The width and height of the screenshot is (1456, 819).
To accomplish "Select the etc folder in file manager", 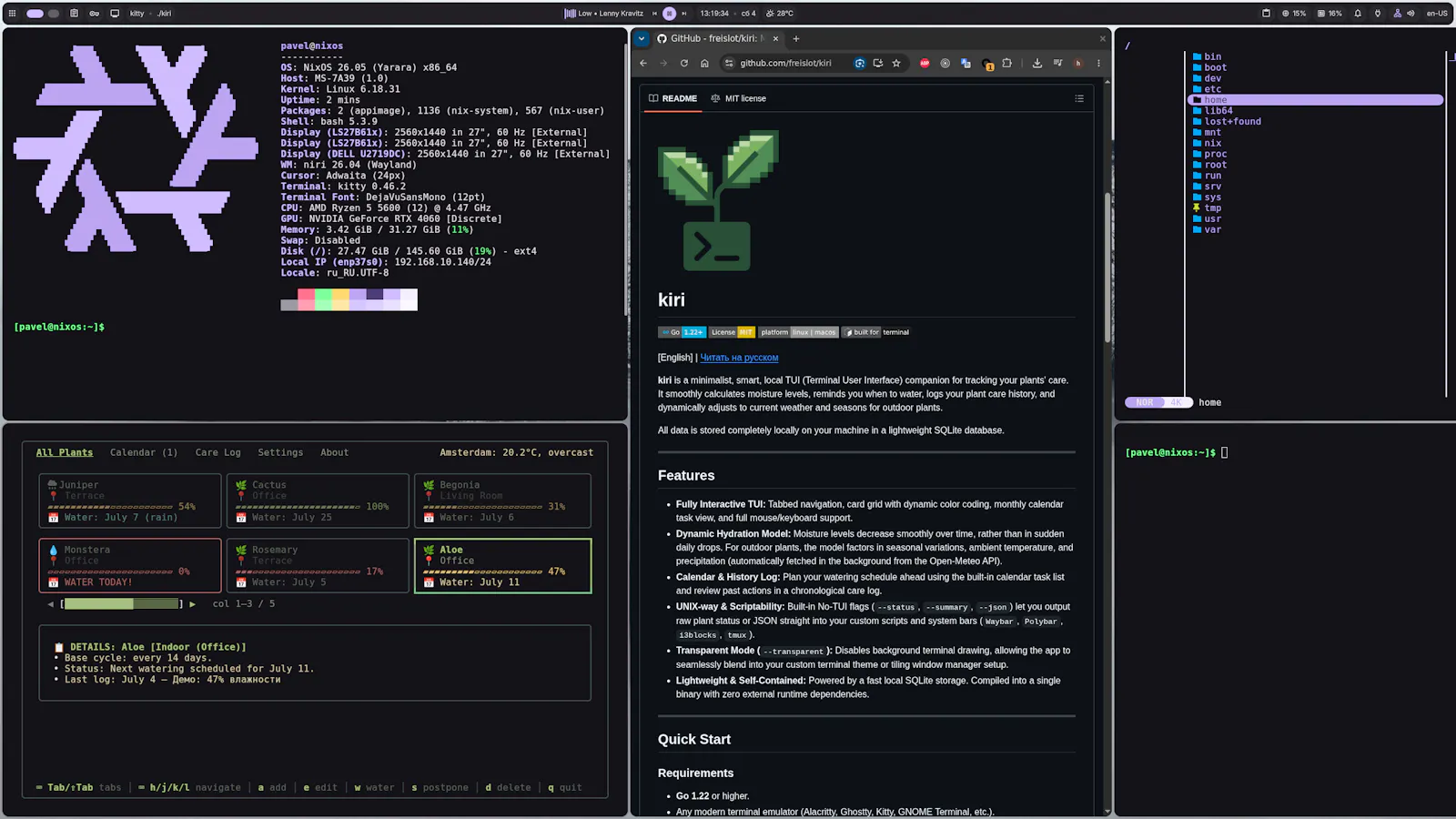I will 1208,89.
